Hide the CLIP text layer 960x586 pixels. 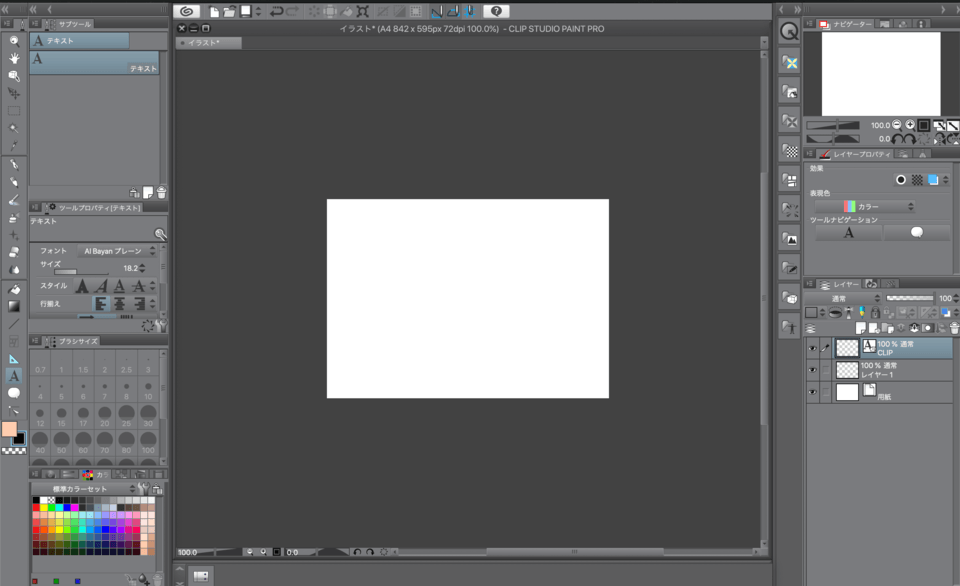pos(812,347)
